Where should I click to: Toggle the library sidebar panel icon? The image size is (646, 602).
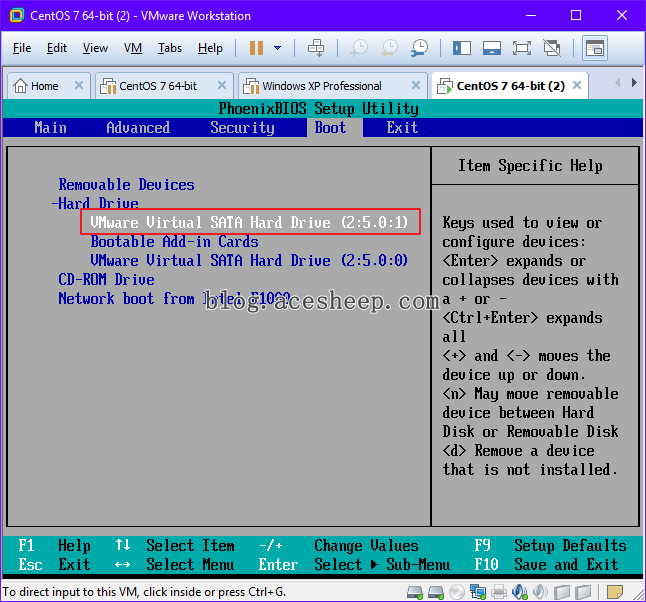coord(462,48)
